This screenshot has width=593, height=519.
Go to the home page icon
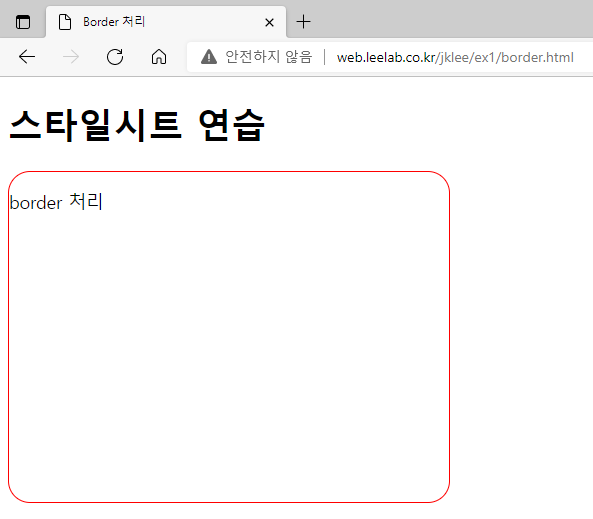click(x=159, y=57)
